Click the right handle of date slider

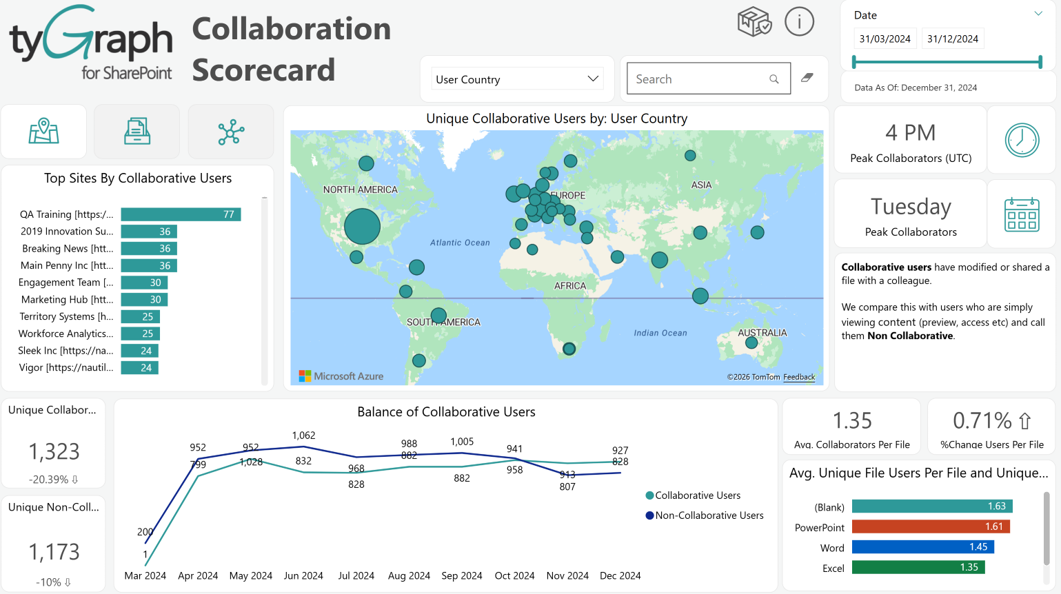point(1040,62)
